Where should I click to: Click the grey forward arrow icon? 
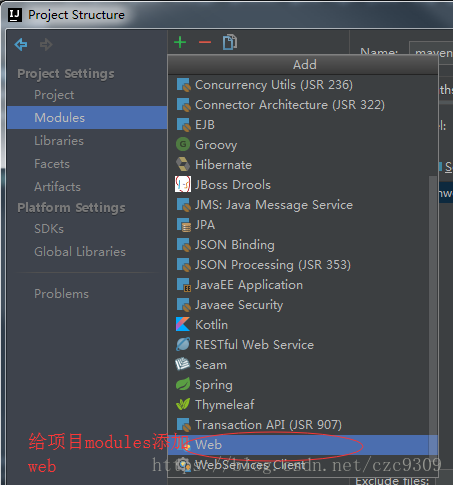pos(46,44)
